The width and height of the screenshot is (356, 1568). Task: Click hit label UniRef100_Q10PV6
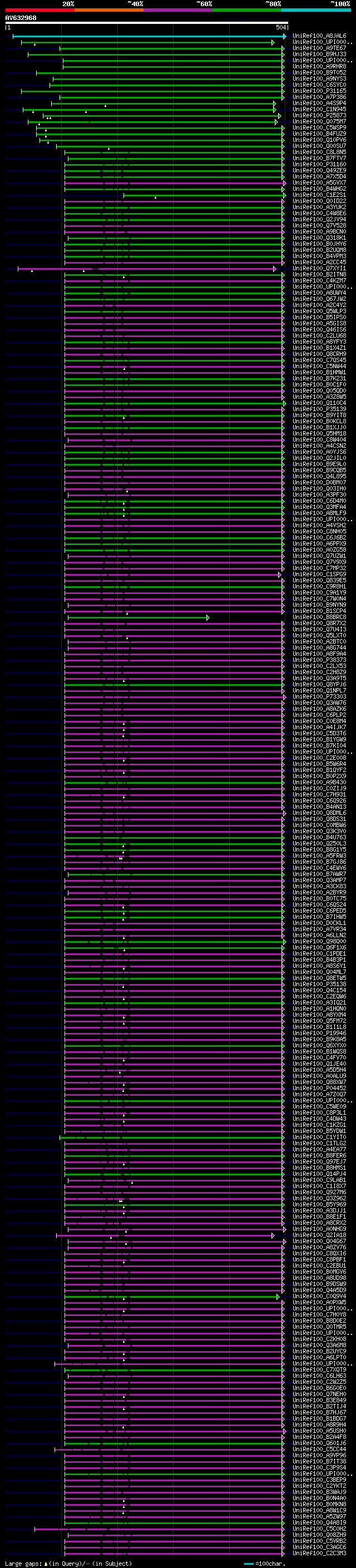point(319,140)
